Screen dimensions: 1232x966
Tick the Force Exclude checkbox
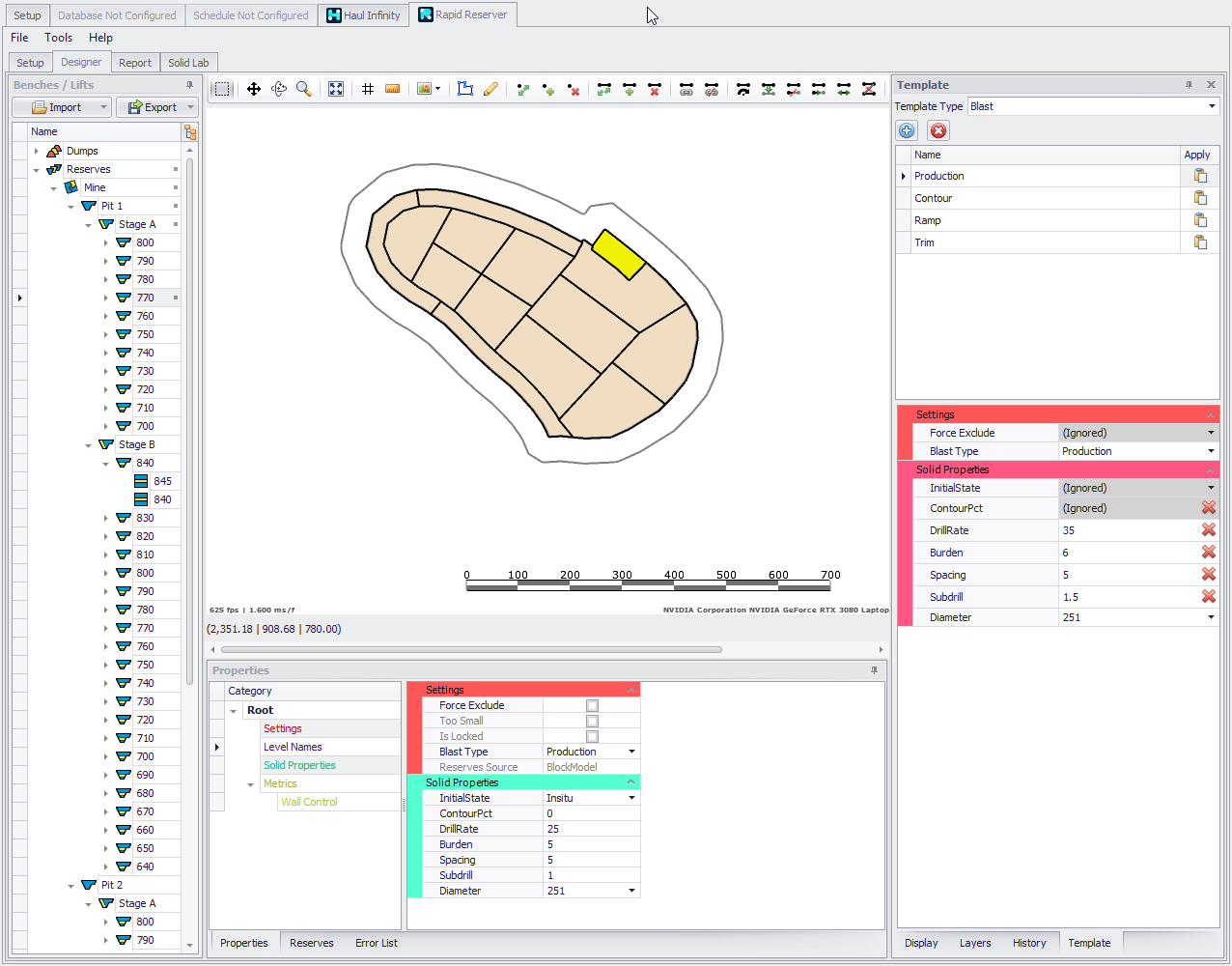click(592, 706)
